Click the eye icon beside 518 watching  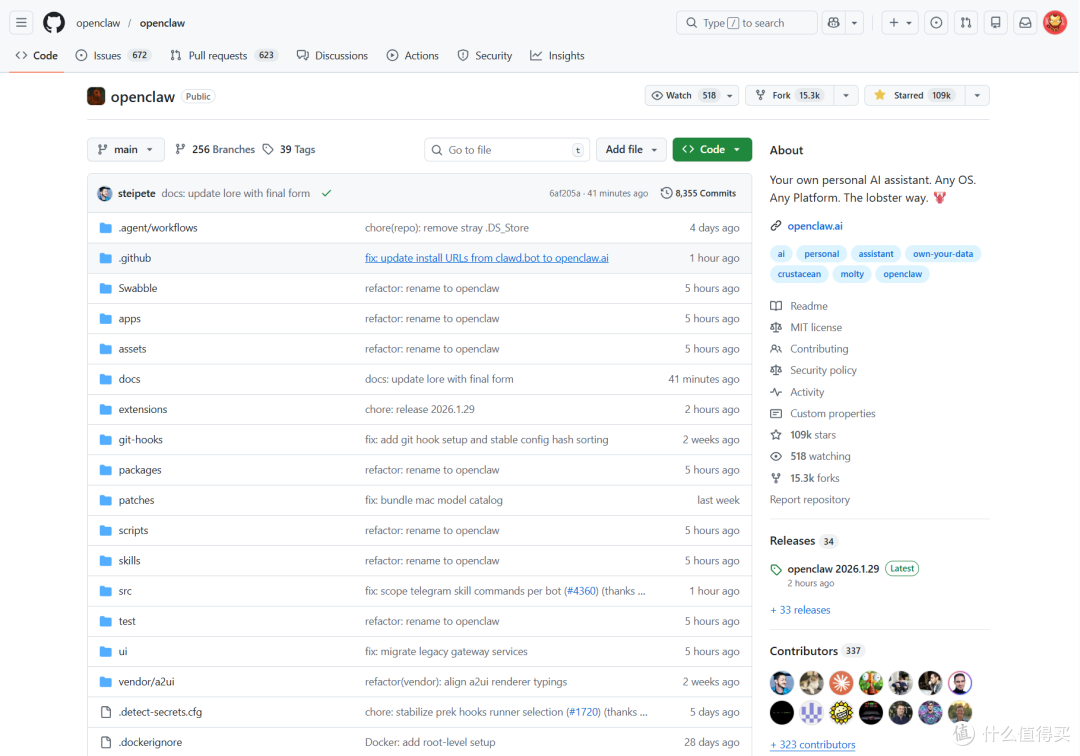tap(776, 456)
